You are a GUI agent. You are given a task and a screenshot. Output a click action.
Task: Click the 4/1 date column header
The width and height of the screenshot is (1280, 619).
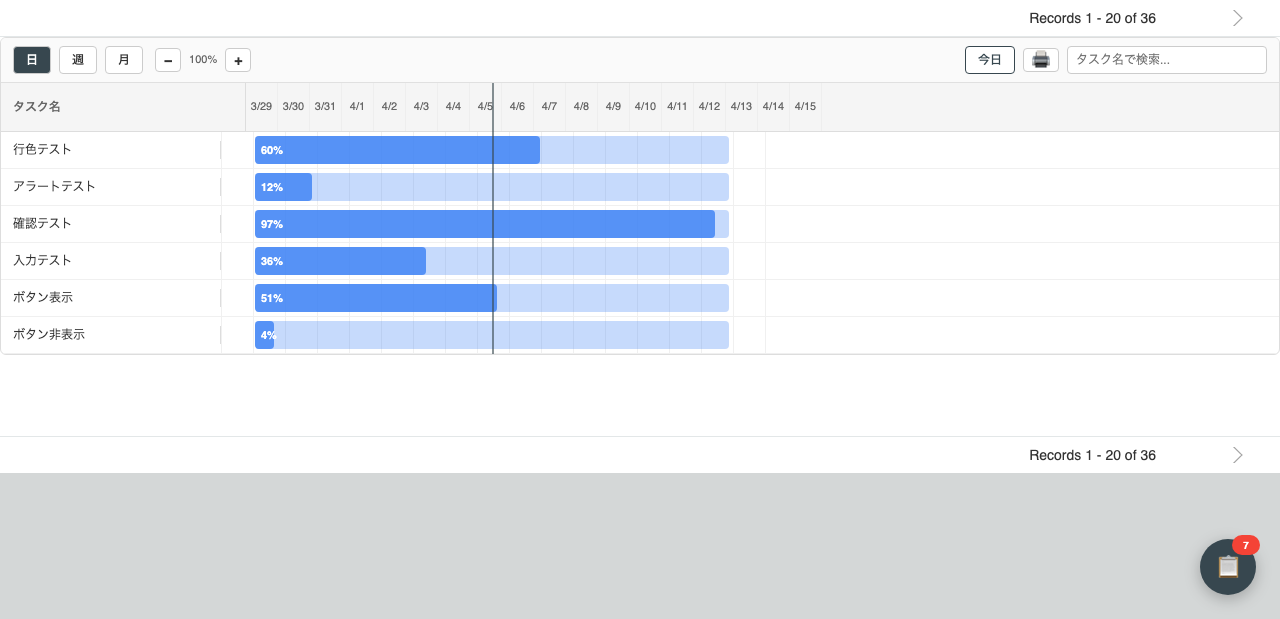357,106
